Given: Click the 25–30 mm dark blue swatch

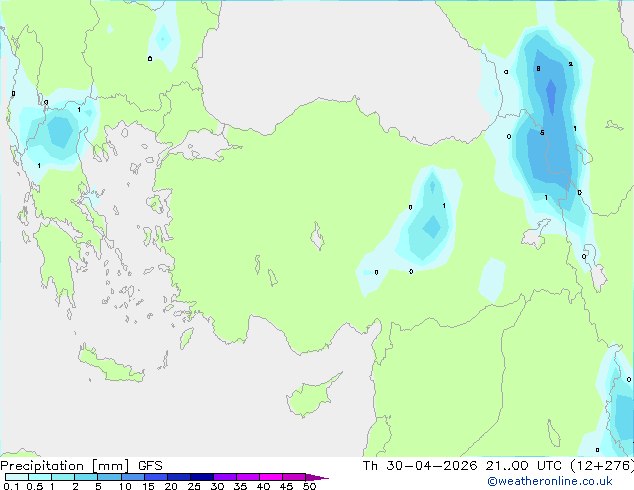Looking at the screenshot, I should 202,477.
